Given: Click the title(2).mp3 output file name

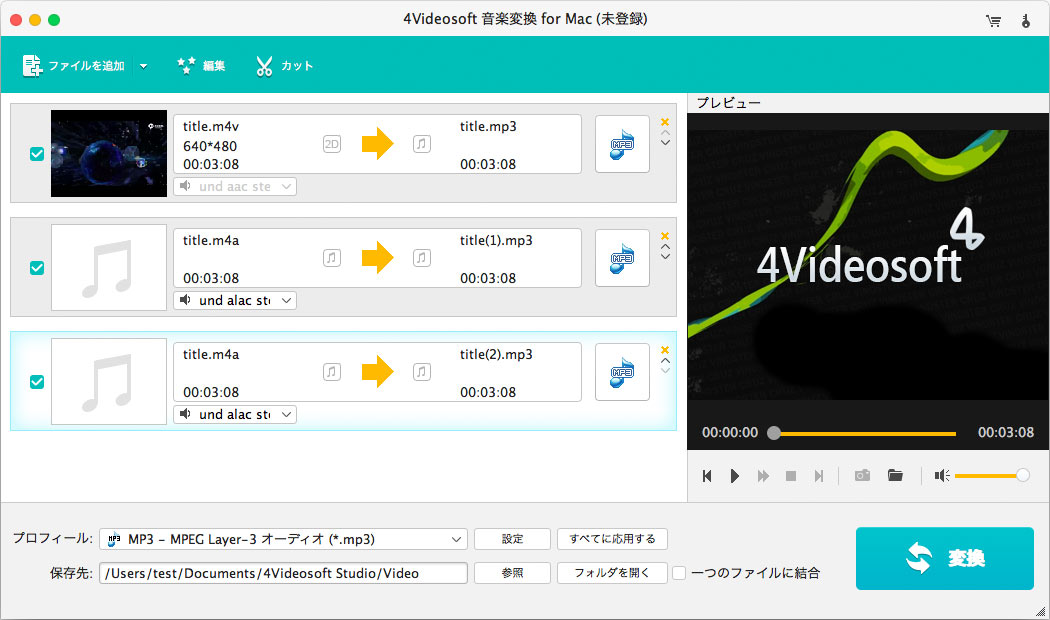Looking at the screenshot, I should 496,354.
